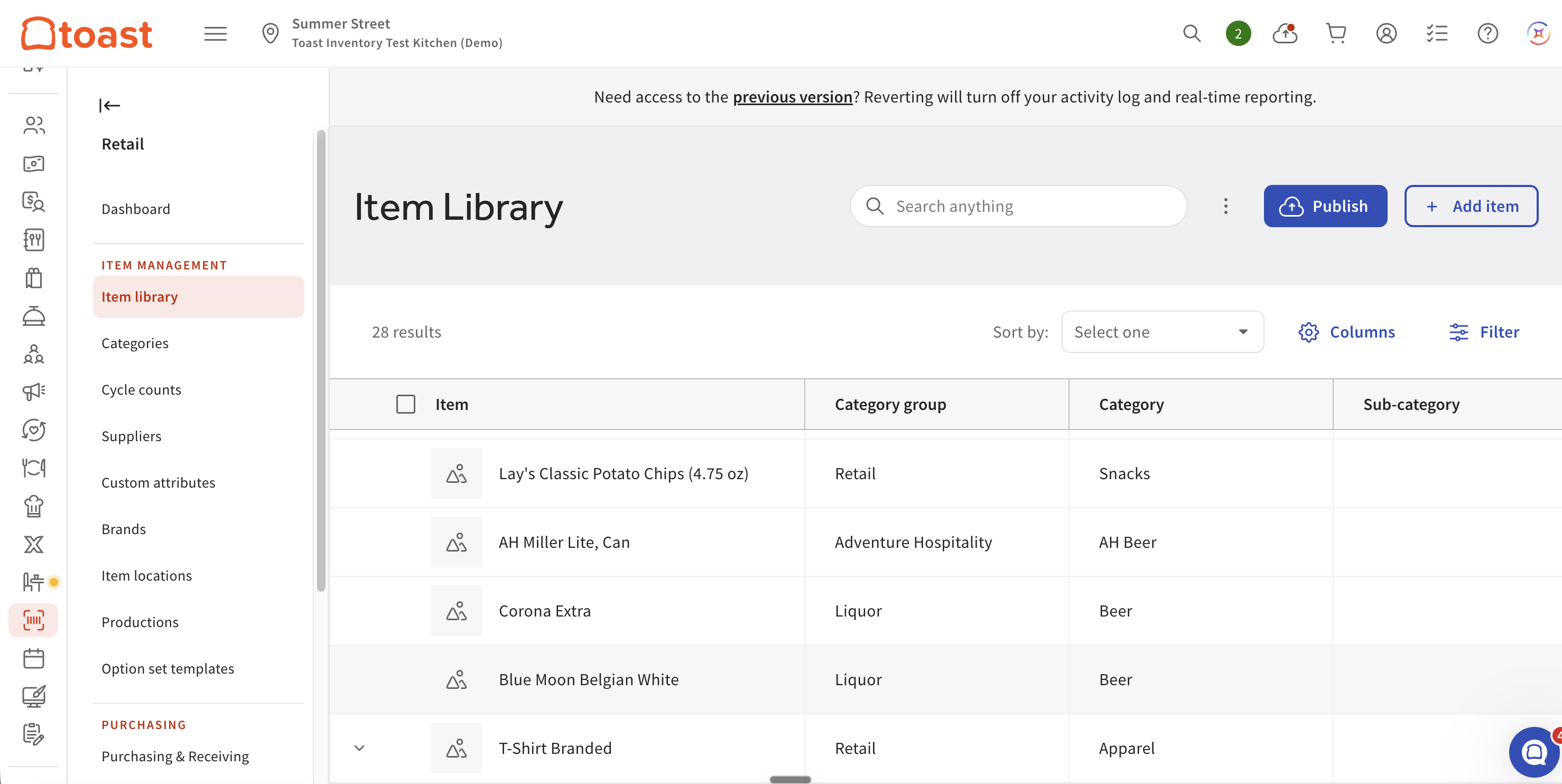Viewport: 1562px width, 784px height.
Task: Open the marketing megaphone icon in sidebar
Action: click(x=34, y=391)
